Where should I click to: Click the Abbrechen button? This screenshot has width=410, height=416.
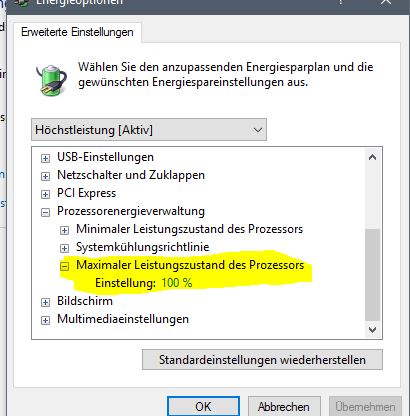pos(284,406)
